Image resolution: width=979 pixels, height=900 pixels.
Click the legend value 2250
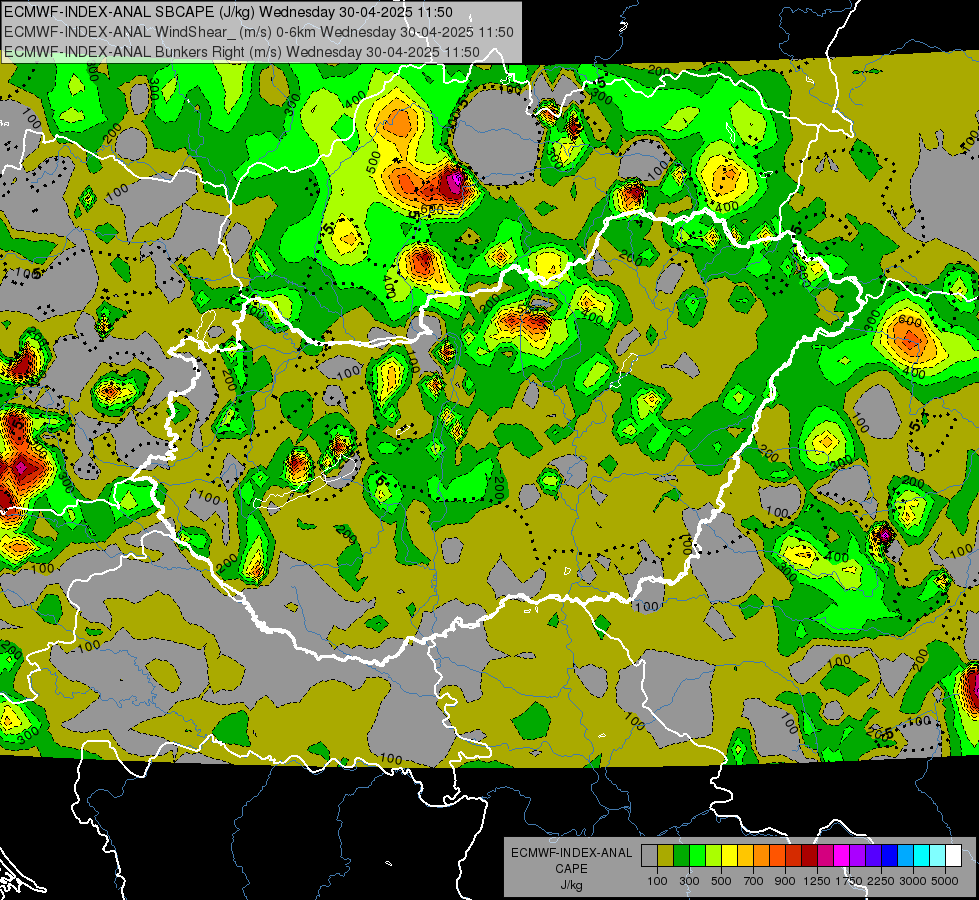pos(882,881)
